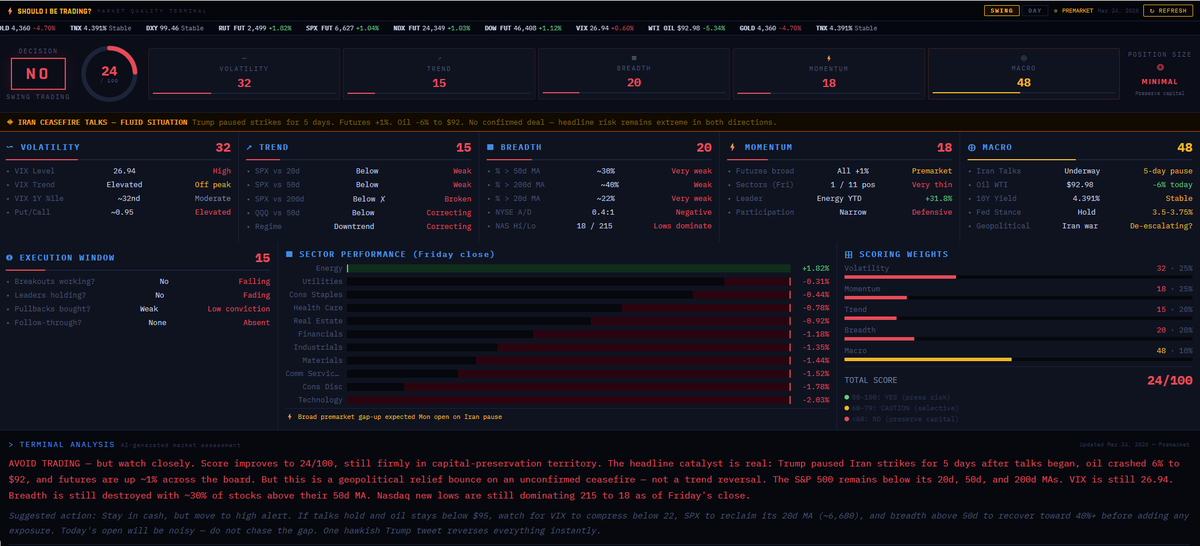Select the DOW FUT 46,408 ticker item
Viewport: 1200px width, 546px height.
pyautogui.click(x=523, y=28)
